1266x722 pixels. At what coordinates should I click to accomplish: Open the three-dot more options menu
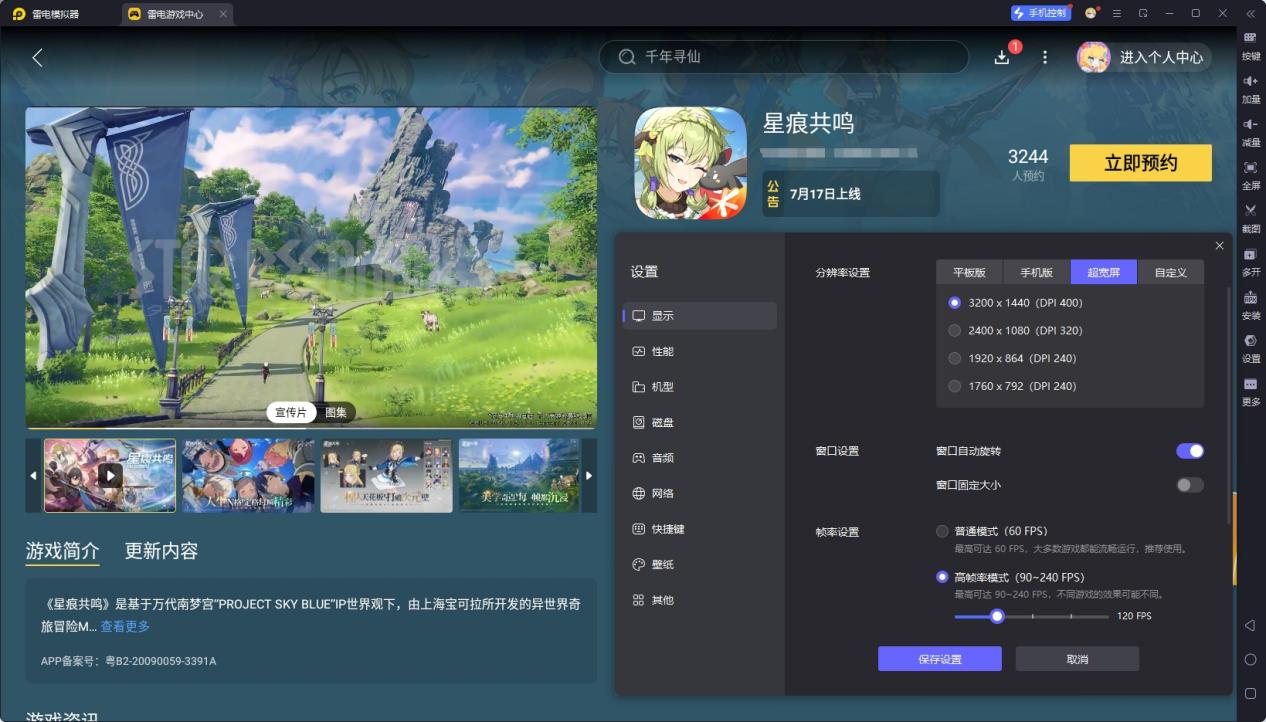(1045, 57)
